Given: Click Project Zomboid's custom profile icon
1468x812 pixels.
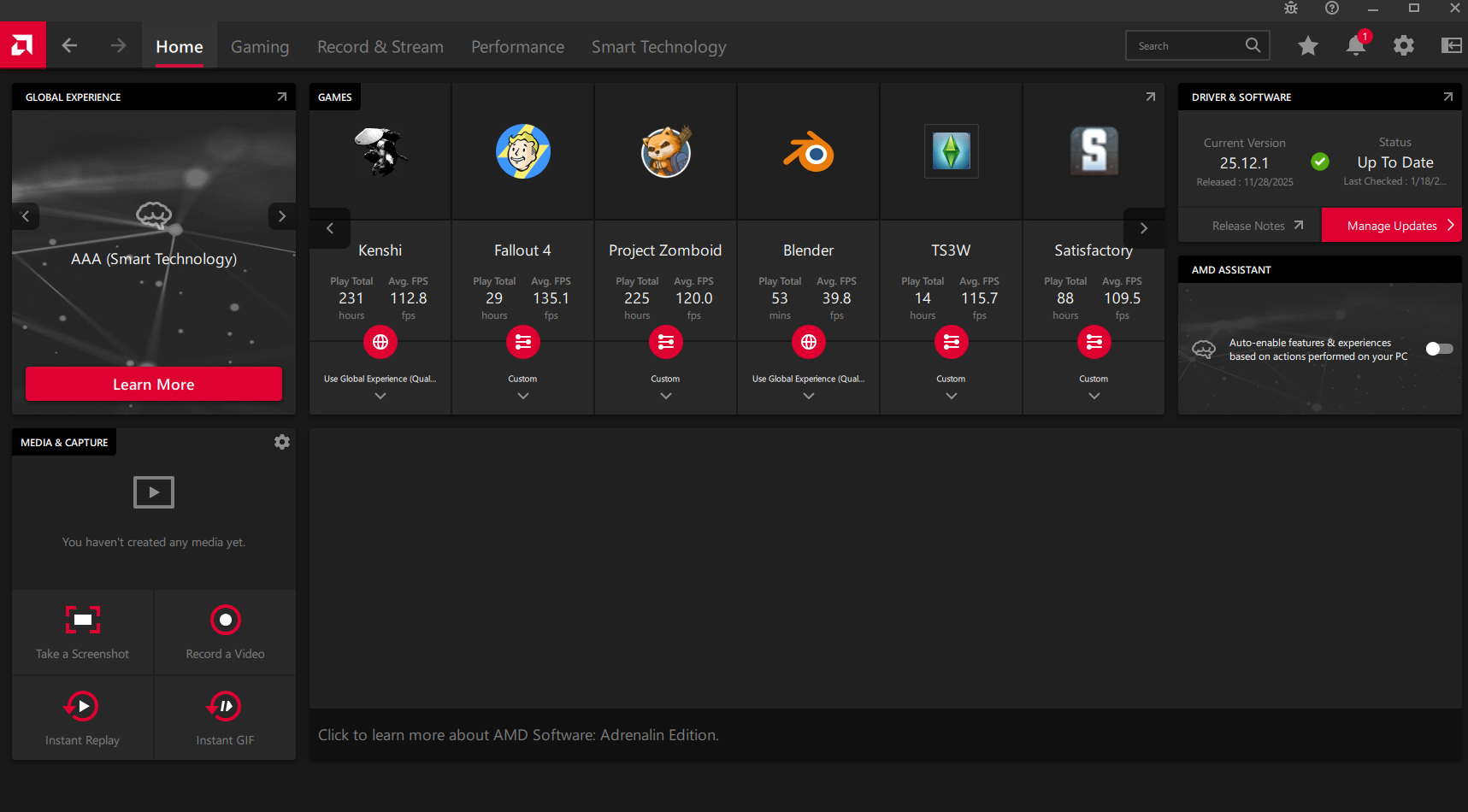Looking at the screenshot, I should 666,342.
